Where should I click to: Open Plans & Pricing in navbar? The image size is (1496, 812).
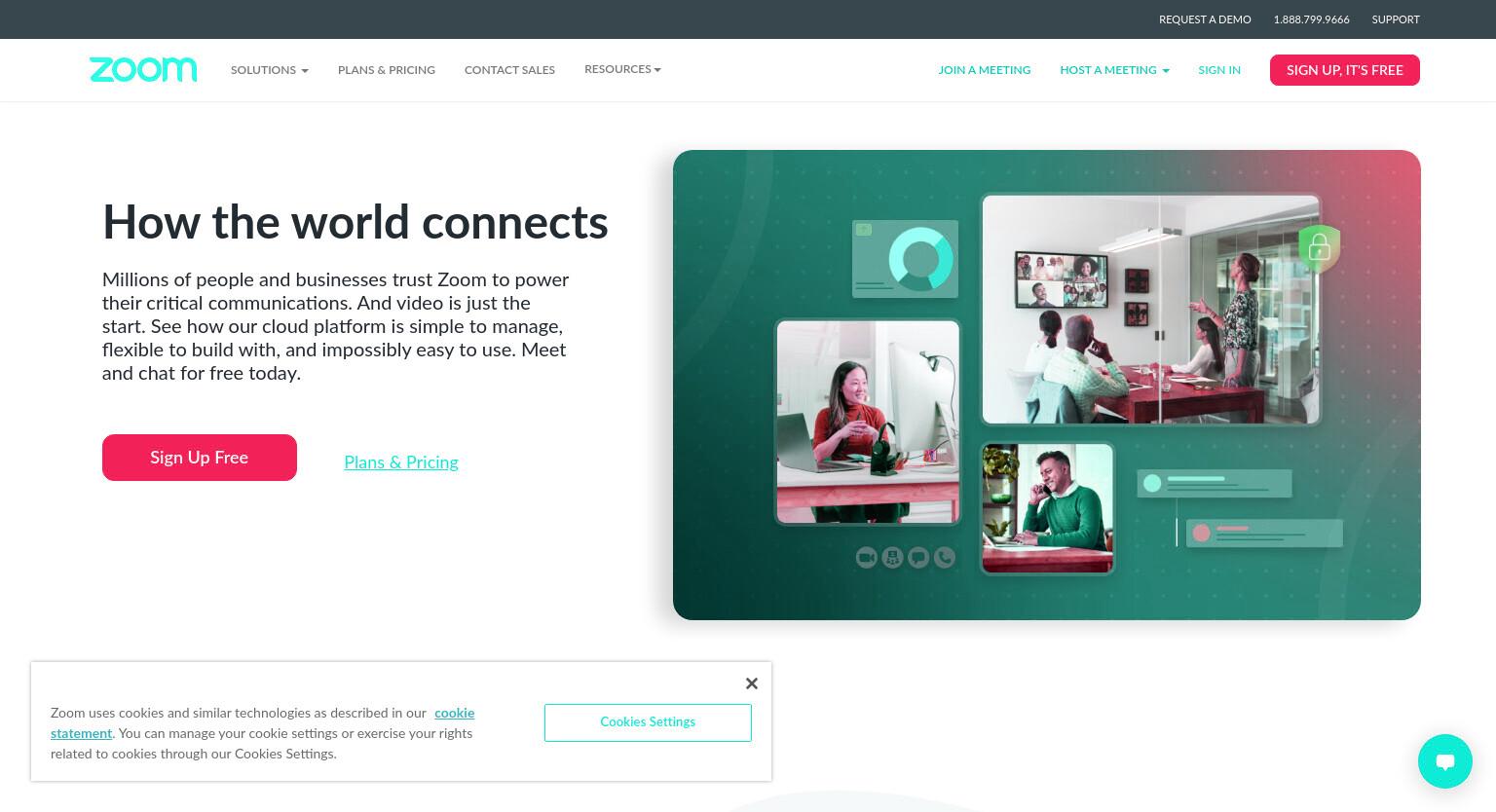pyautogui.click(x=387, y=70)
